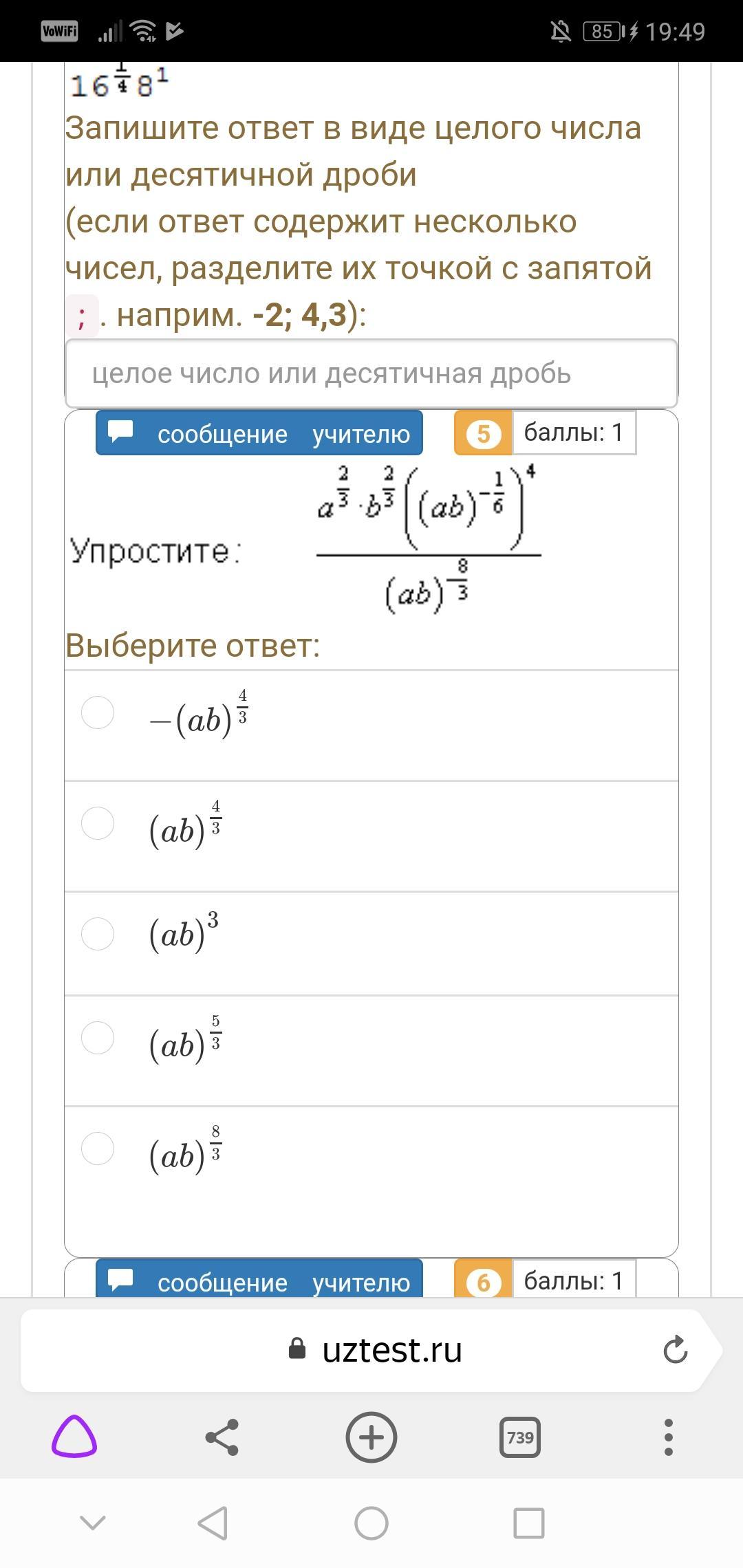Tap the Android recent apps button
Screen dimensions: 743x1568
(x=529, y=1523)
